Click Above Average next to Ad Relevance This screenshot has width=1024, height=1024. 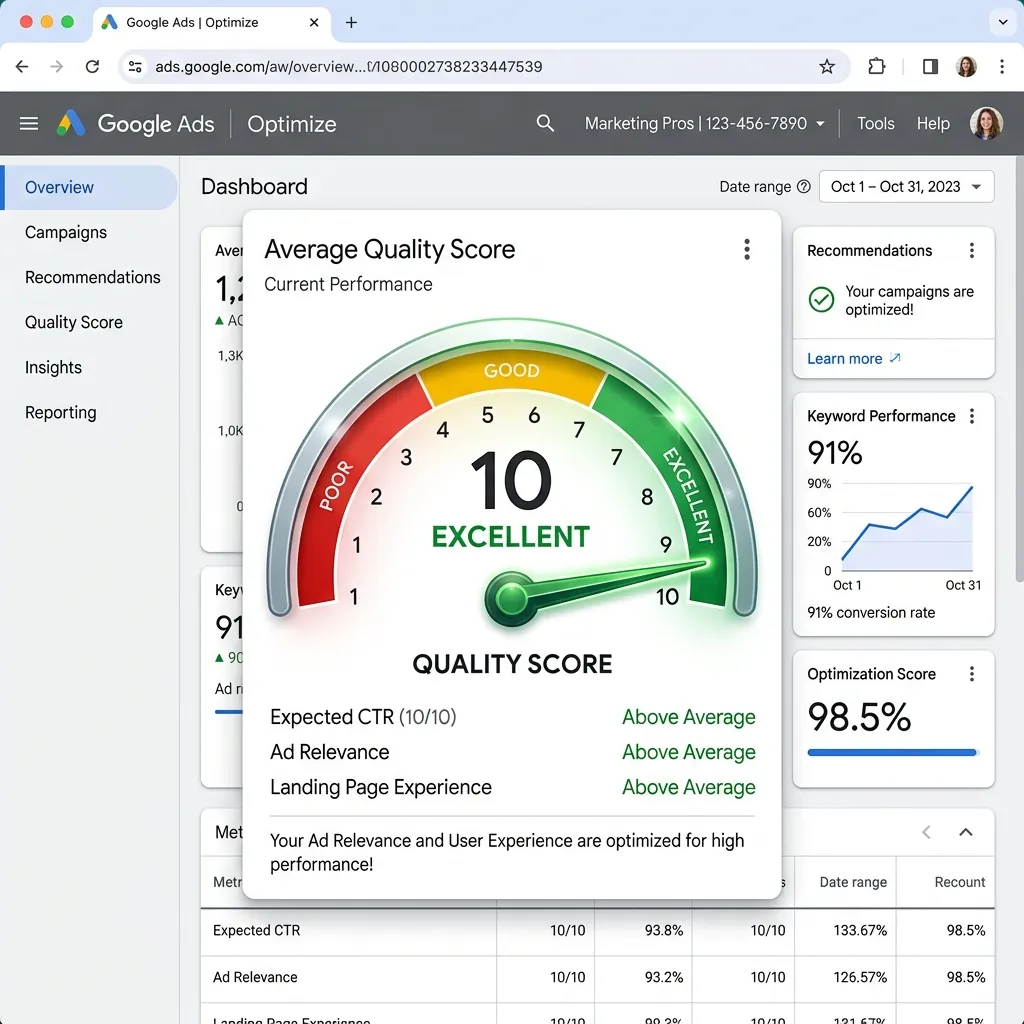tap(688, 752)
